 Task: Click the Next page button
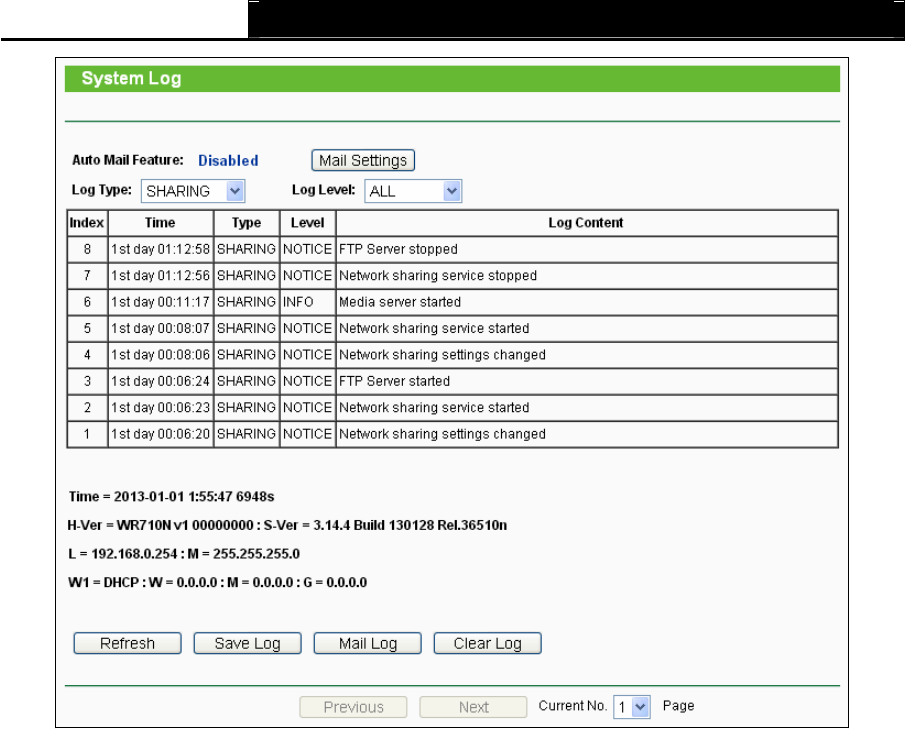click(473, 707)
